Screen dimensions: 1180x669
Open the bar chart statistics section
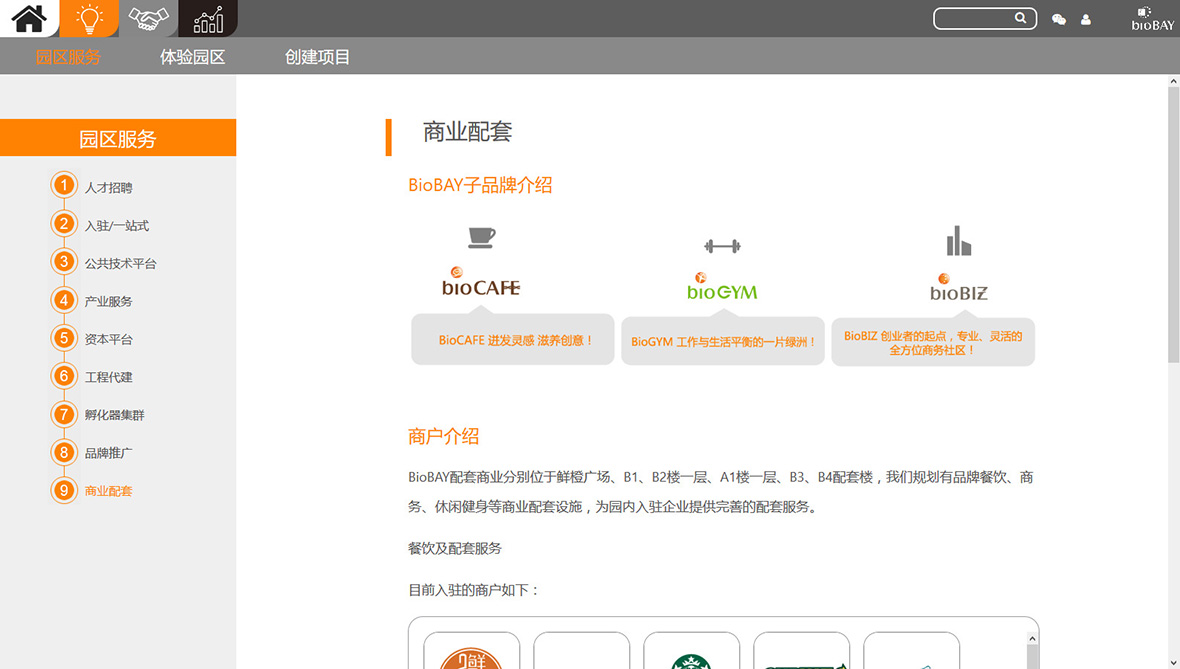208,18
